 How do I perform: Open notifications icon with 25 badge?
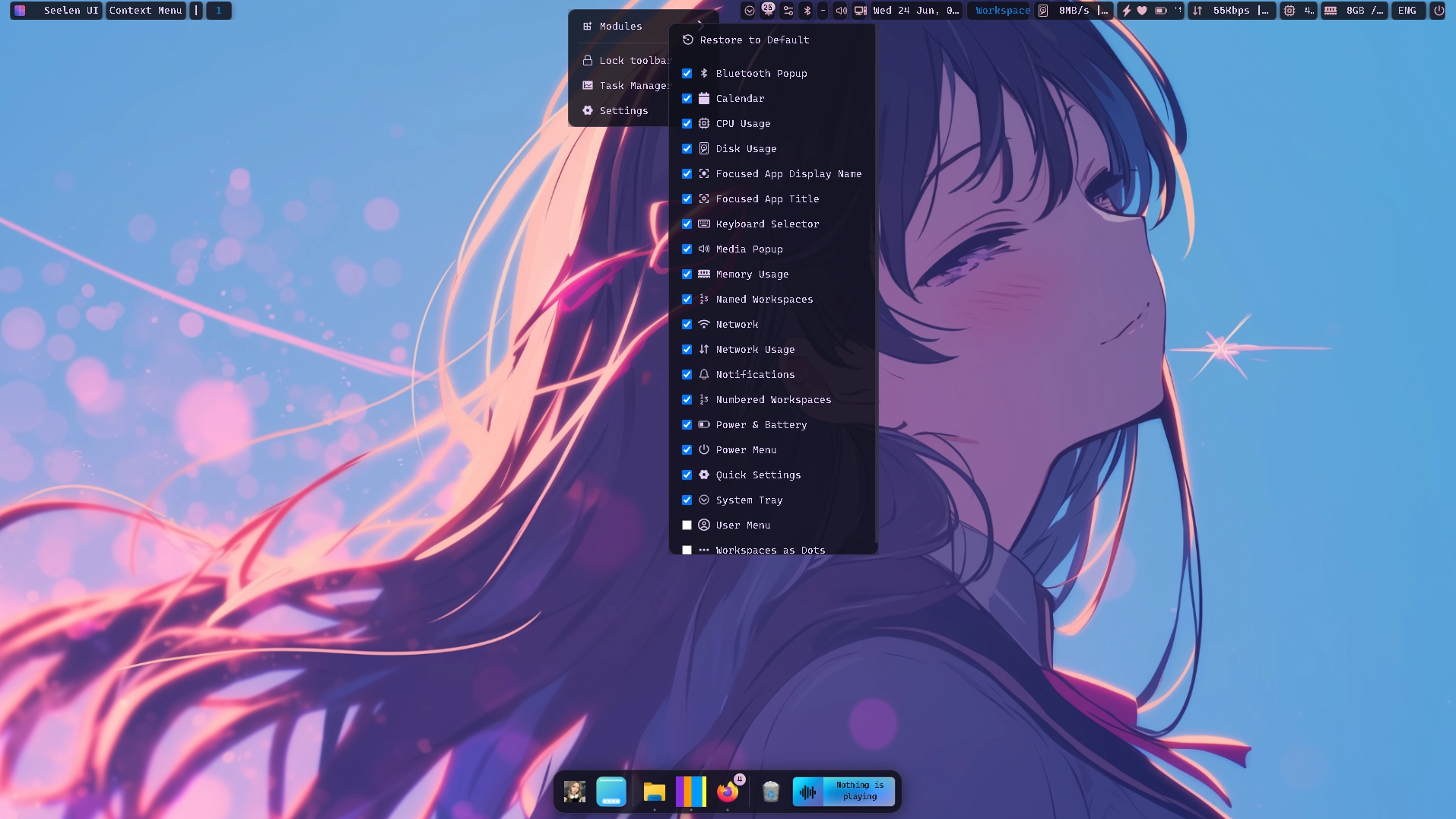coord(769,10)
